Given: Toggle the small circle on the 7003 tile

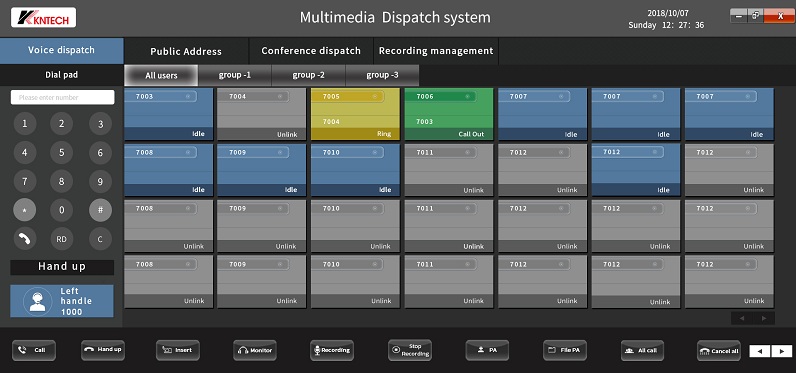Looking at the screenshot, I should coord(188,96).
